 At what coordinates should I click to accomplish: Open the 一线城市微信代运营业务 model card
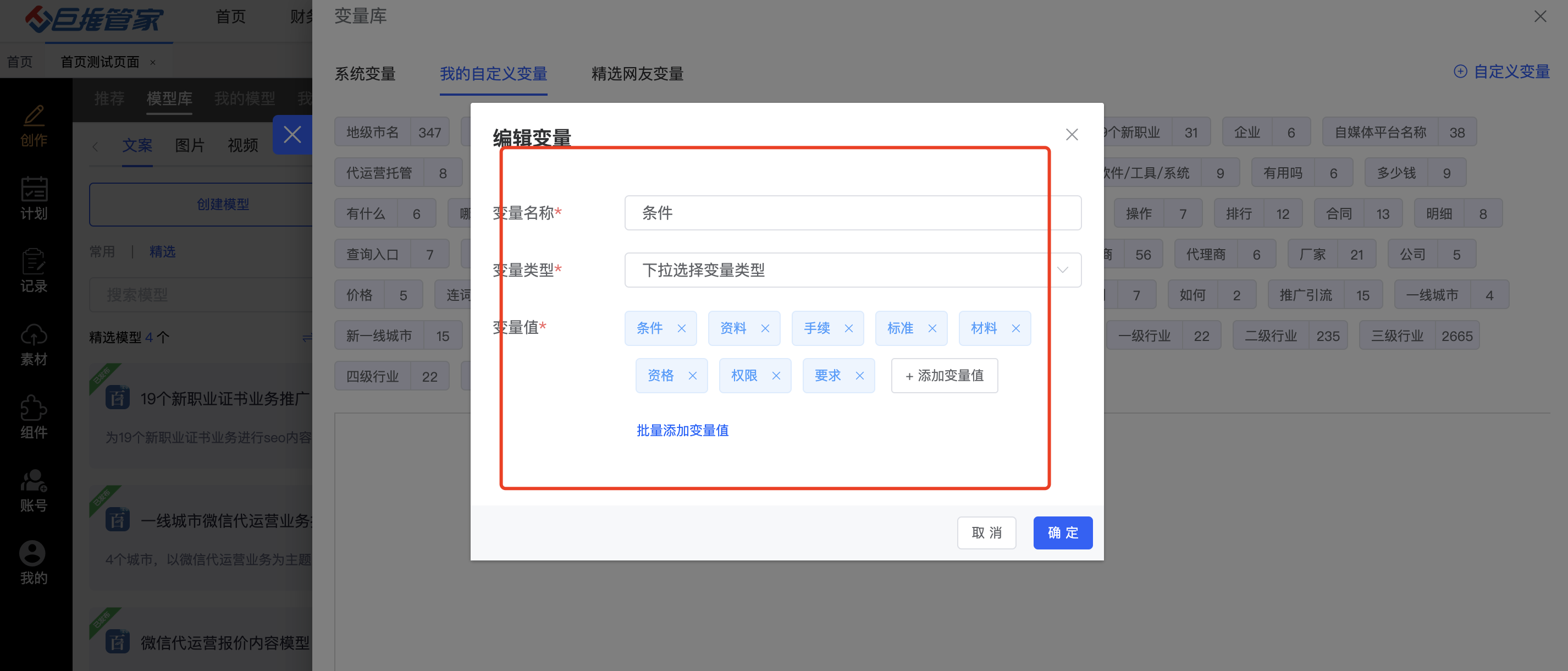(x=201, y=537)
